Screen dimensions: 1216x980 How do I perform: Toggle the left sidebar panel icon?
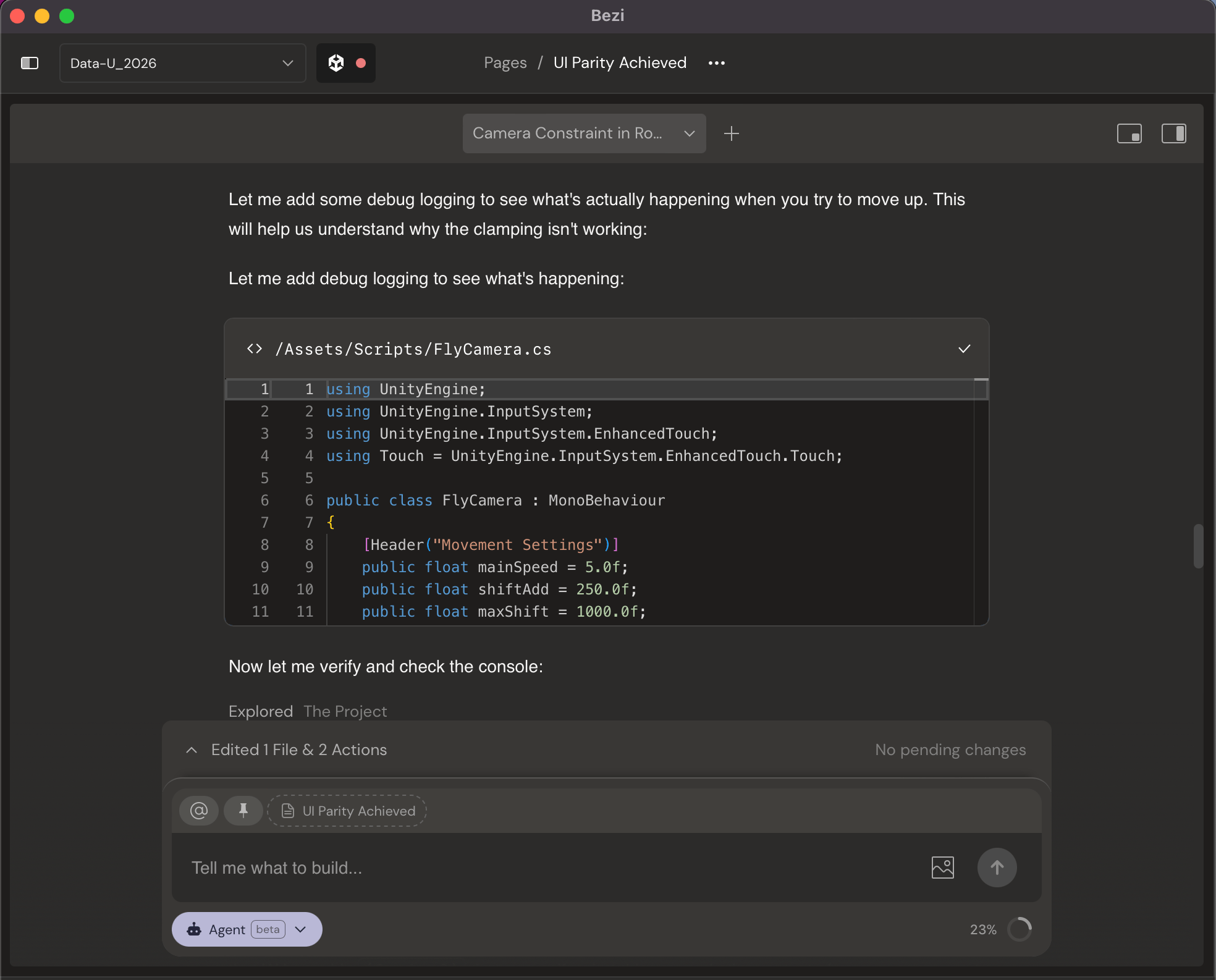coord(30,63)
